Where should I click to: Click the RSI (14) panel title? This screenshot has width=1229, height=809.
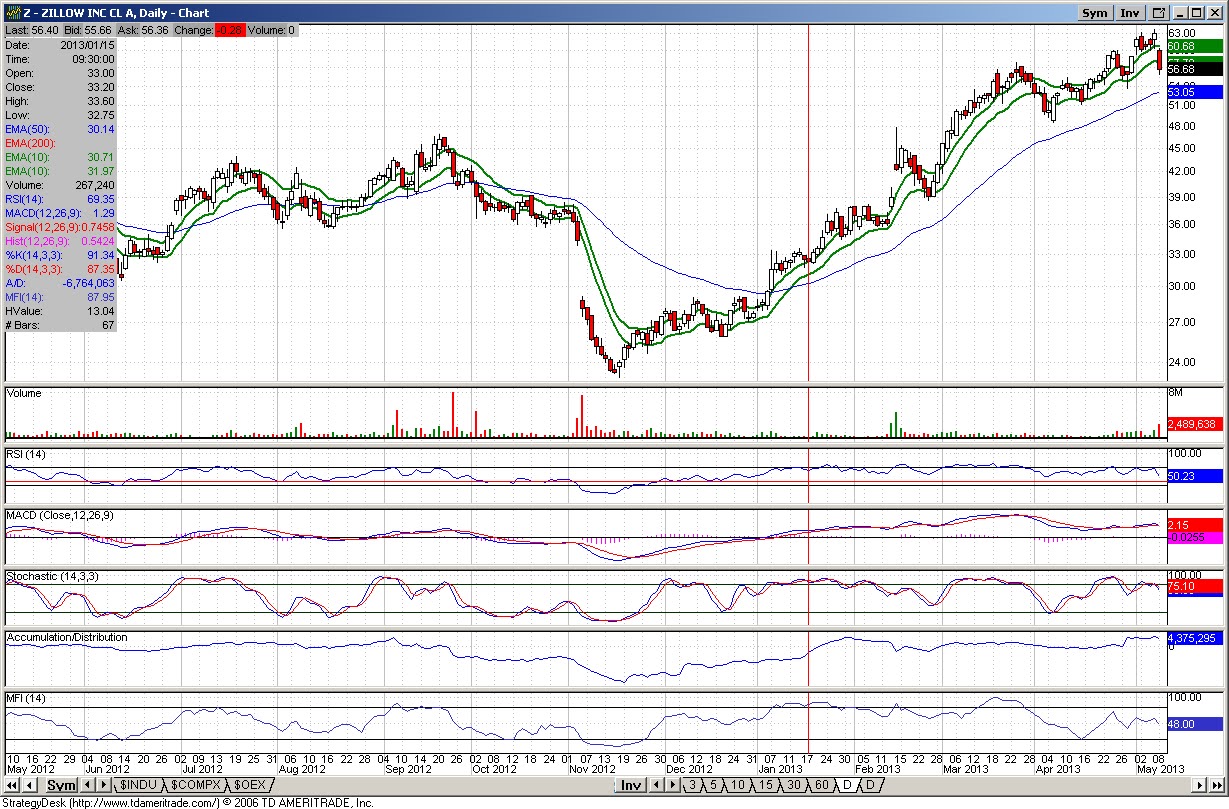tap(26, 454)
